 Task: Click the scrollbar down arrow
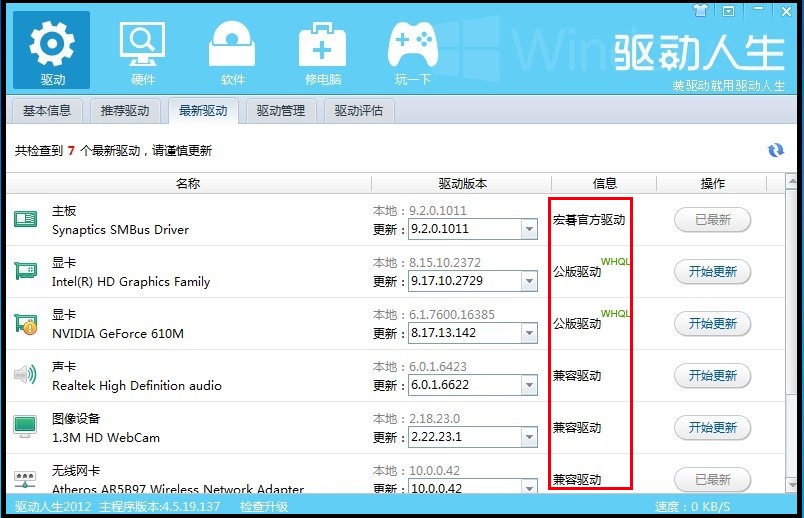[x=792, y=484]
